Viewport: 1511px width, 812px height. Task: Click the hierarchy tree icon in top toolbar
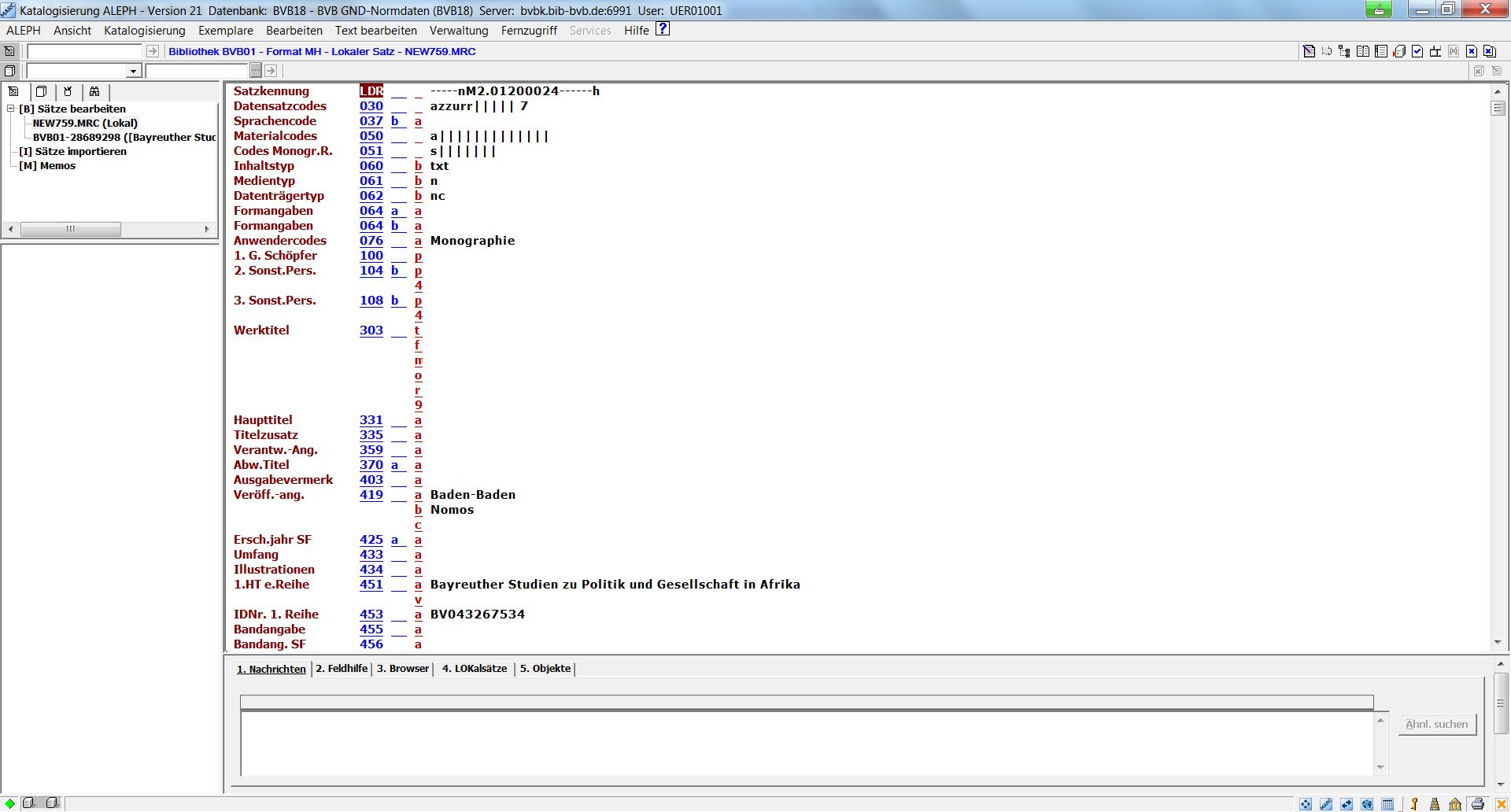pos(1344,51)
